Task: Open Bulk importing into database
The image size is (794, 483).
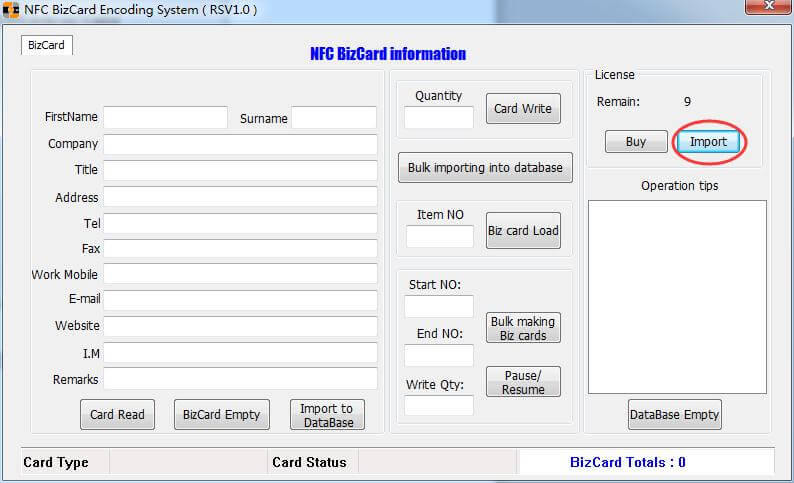Action: tap(485, 168)
